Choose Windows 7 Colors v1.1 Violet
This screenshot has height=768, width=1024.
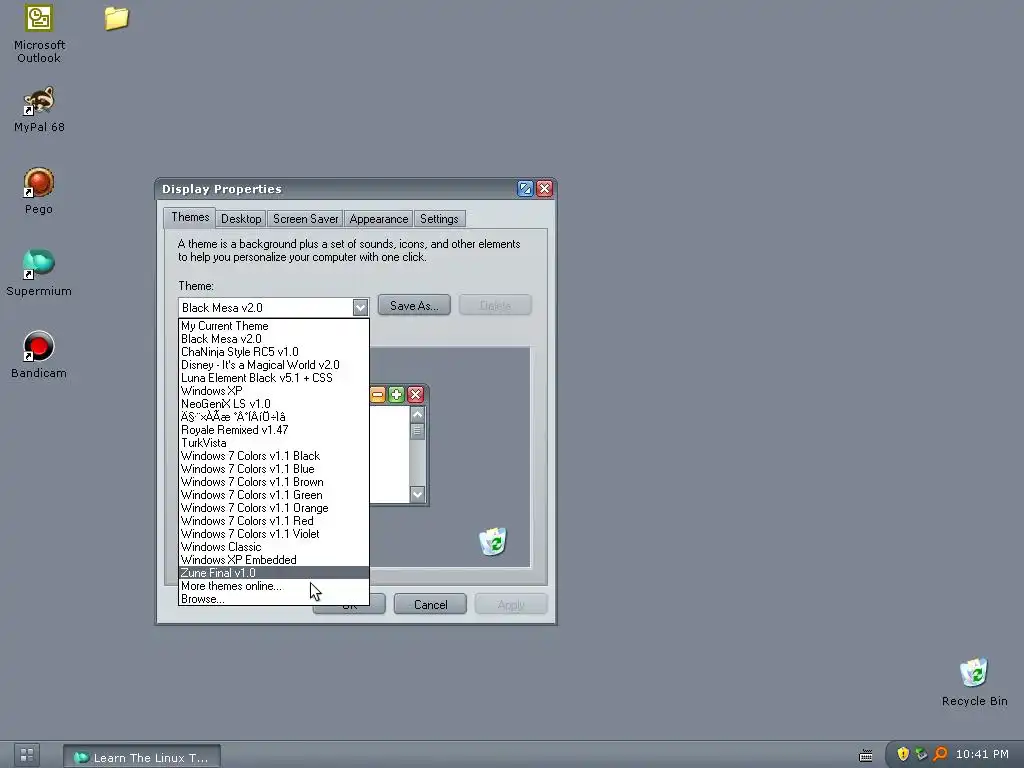pos(274,534)
